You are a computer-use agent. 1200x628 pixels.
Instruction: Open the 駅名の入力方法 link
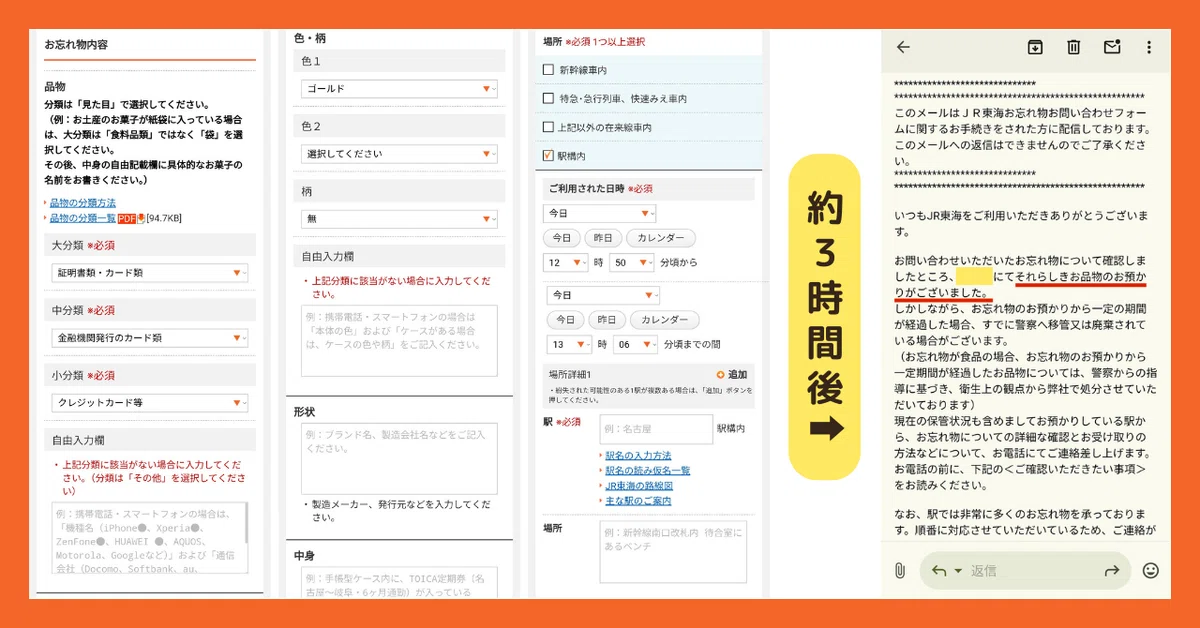(x=638, y=455)
